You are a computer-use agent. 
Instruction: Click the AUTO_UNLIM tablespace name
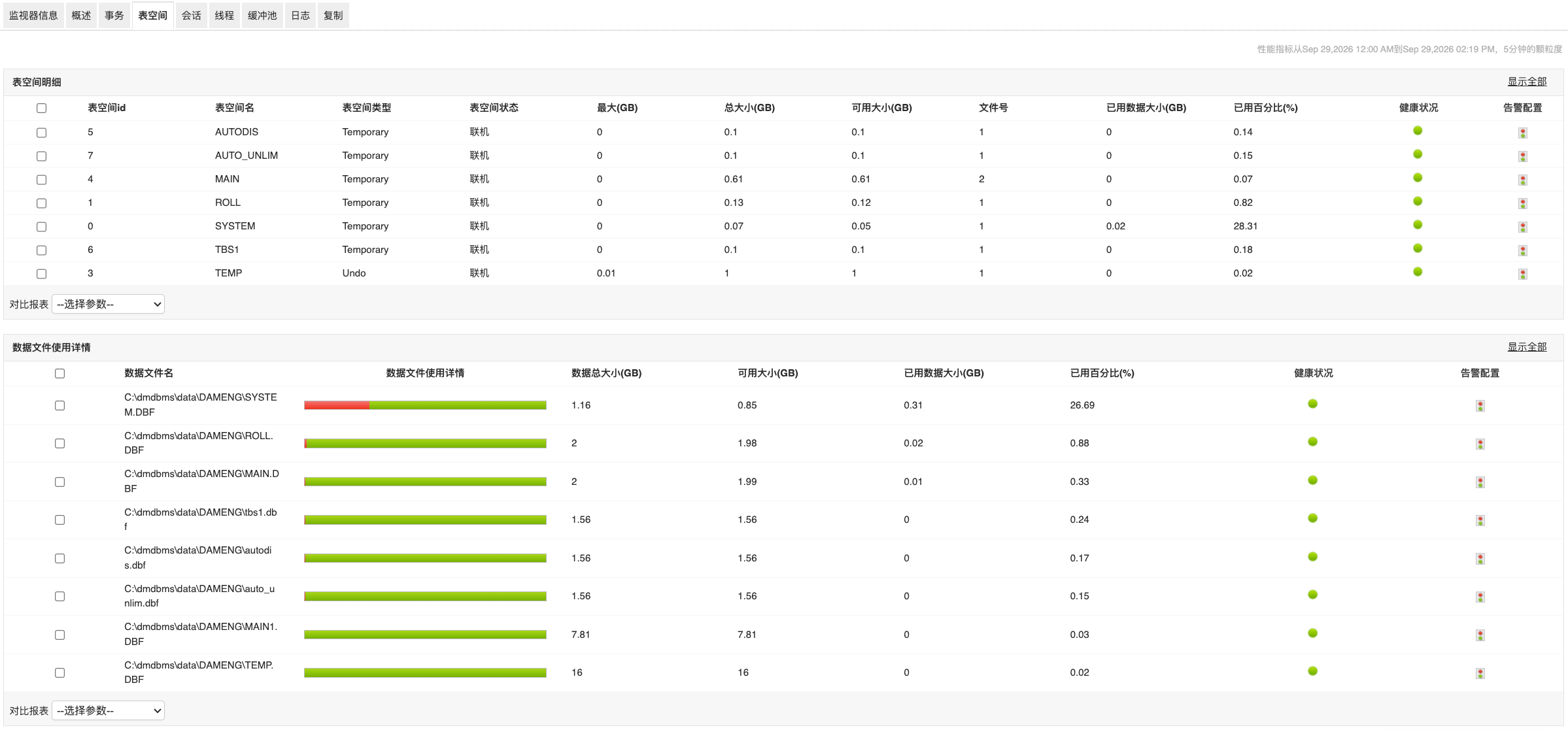(x=247, y=156)
